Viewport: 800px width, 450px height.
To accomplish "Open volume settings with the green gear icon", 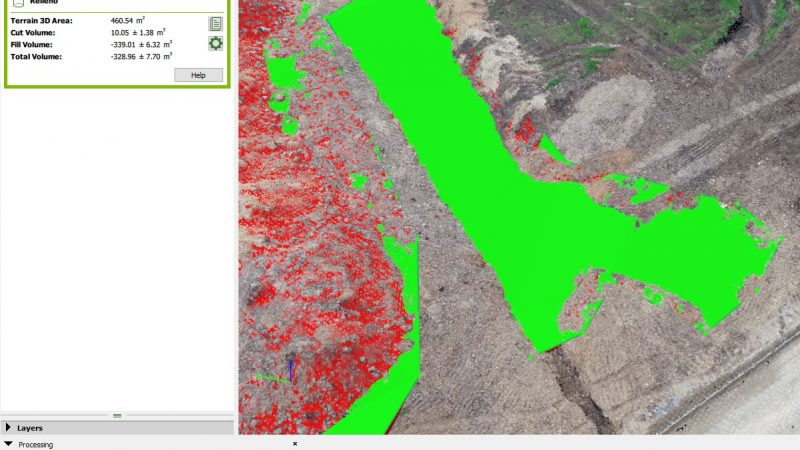I will click(x=215, y=44).
